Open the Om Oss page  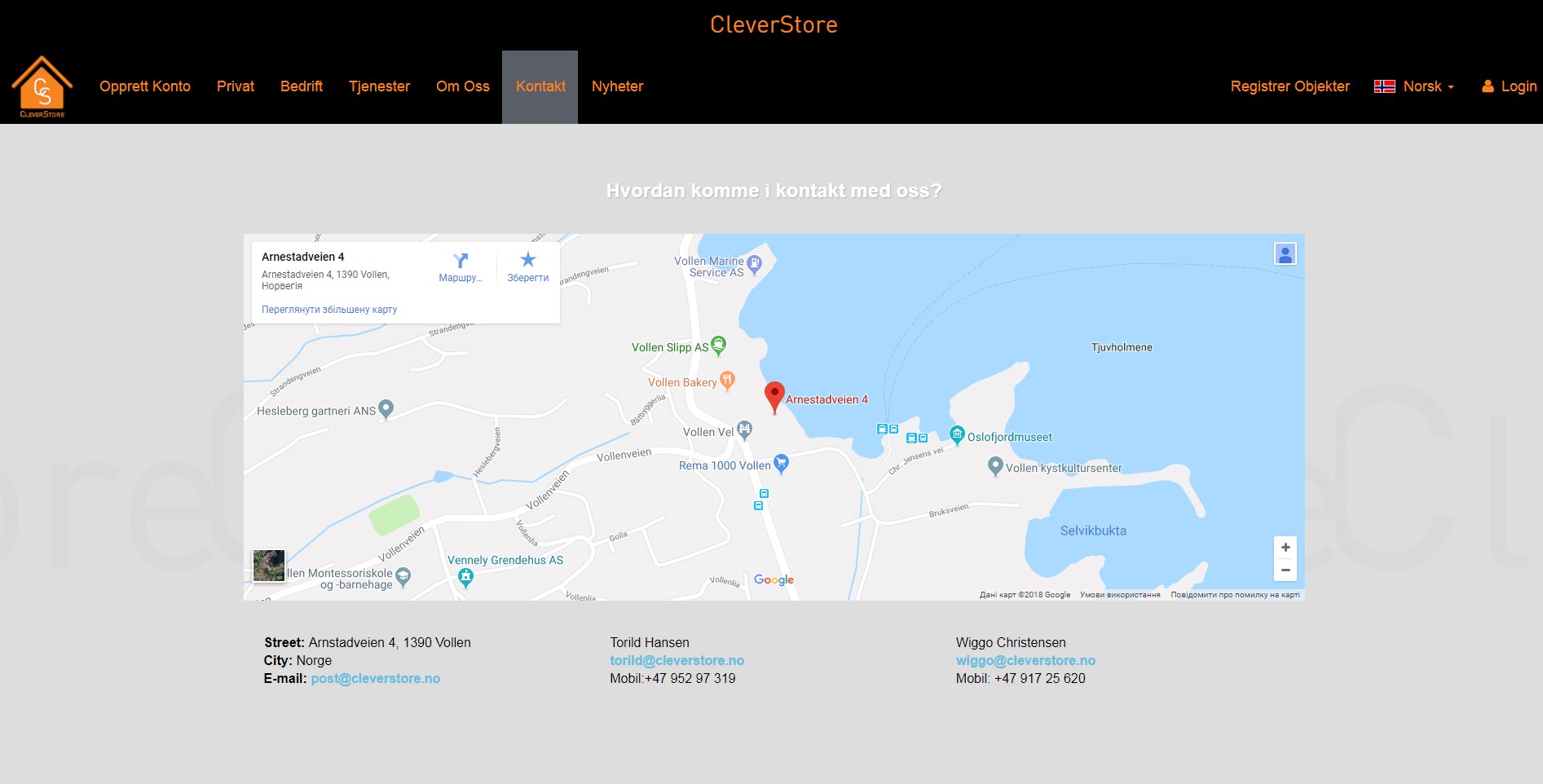[x=463, y=86]
